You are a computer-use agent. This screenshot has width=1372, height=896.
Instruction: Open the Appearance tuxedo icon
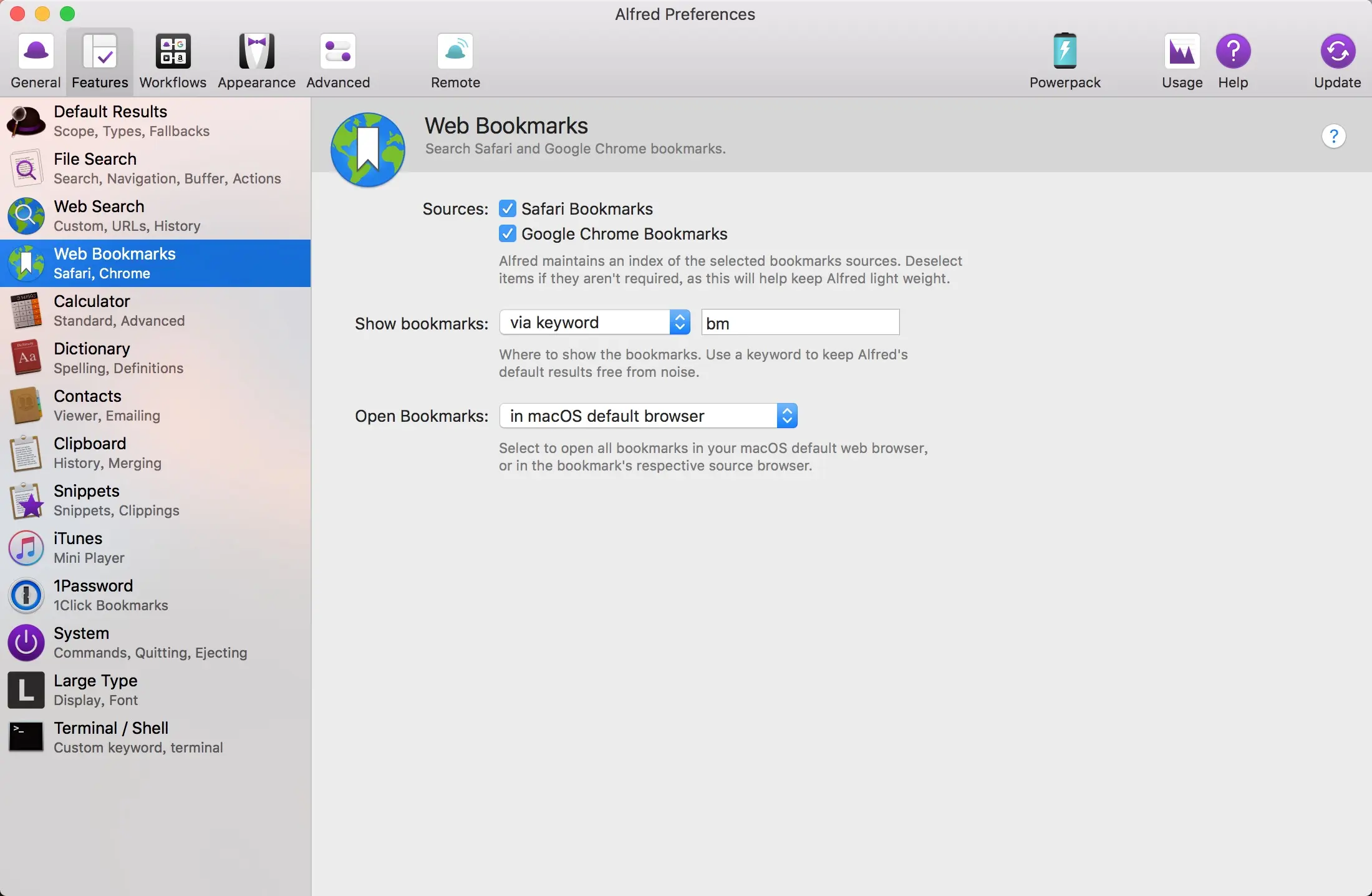(256, 52)
